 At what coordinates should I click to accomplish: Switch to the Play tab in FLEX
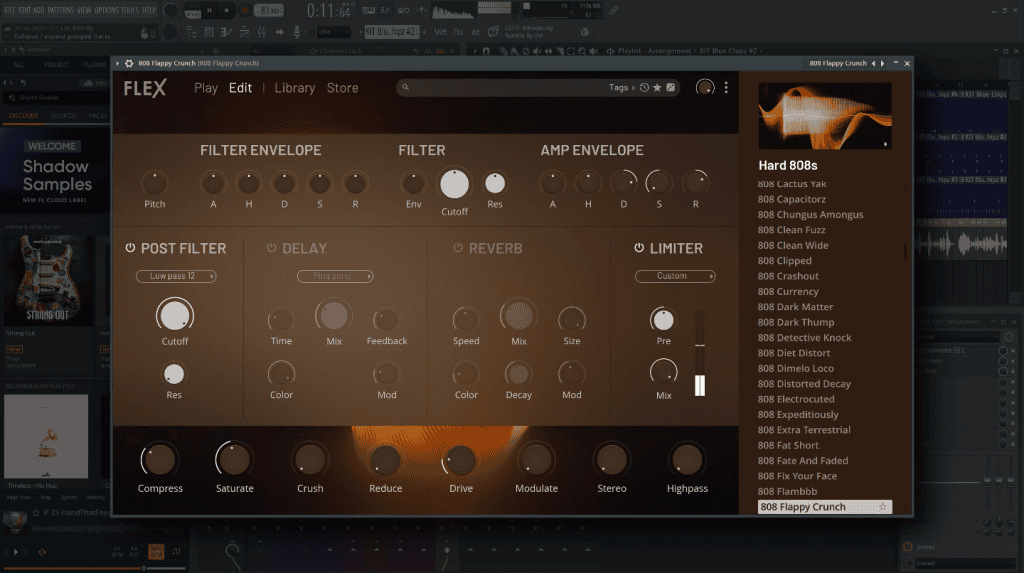[x=206, y=88]
